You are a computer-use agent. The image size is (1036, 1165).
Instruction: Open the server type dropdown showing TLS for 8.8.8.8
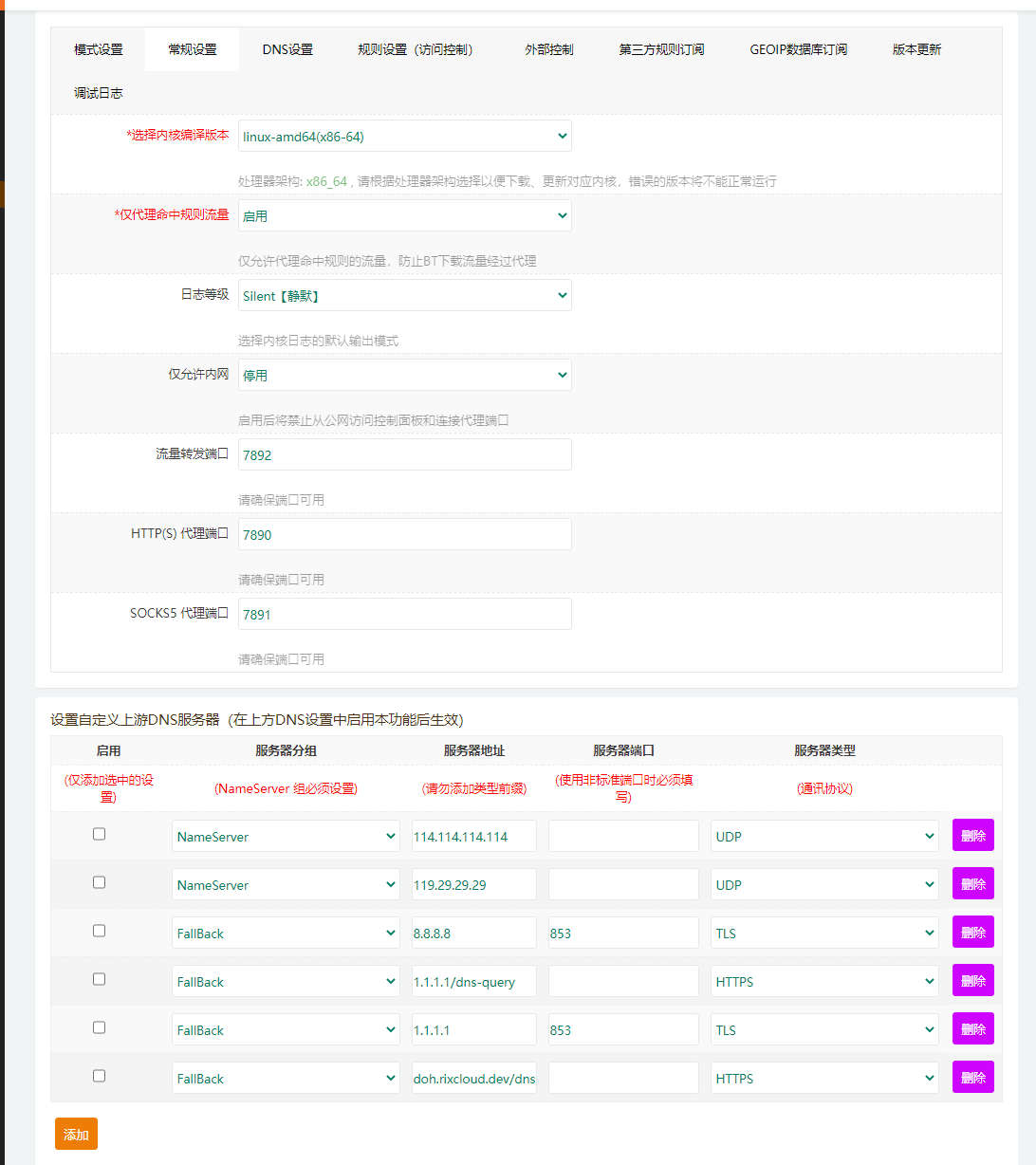point(823,932)
